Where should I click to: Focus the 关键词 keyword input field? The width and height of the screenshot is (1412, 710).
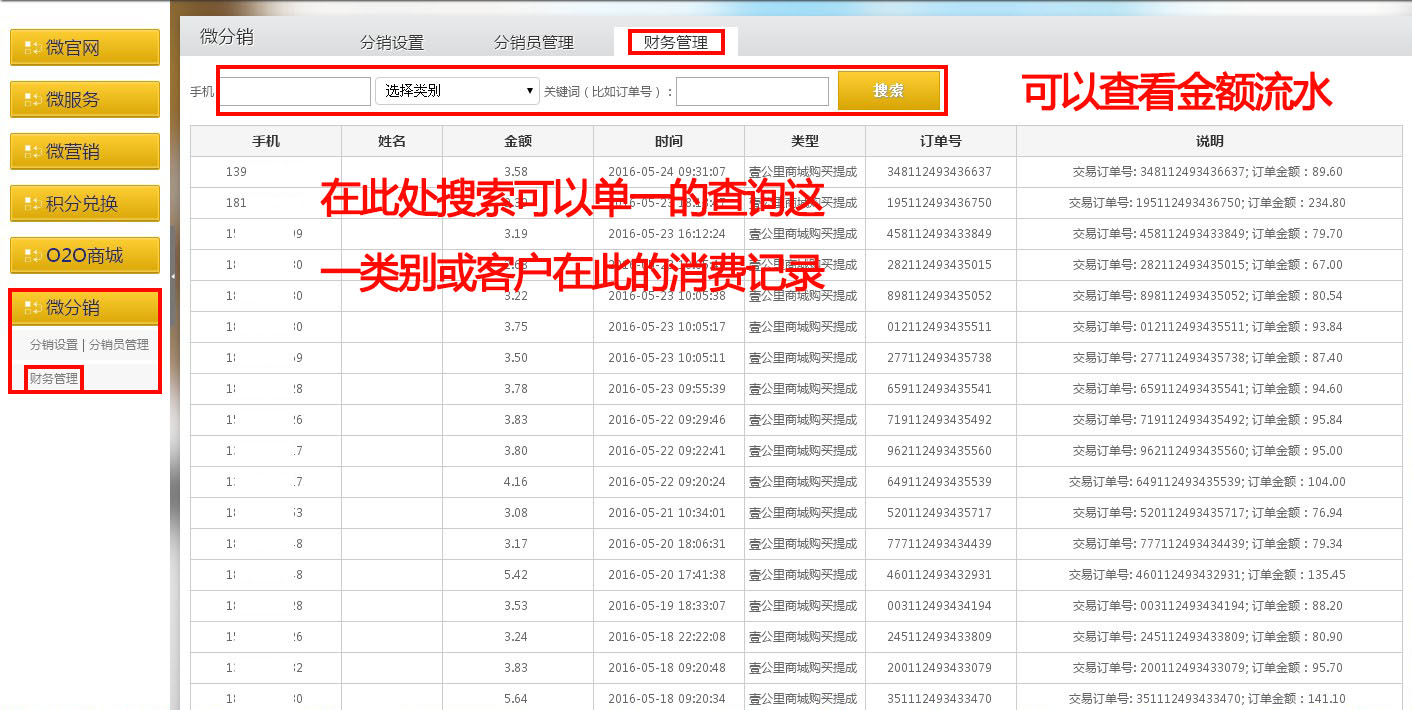[752, 92]
